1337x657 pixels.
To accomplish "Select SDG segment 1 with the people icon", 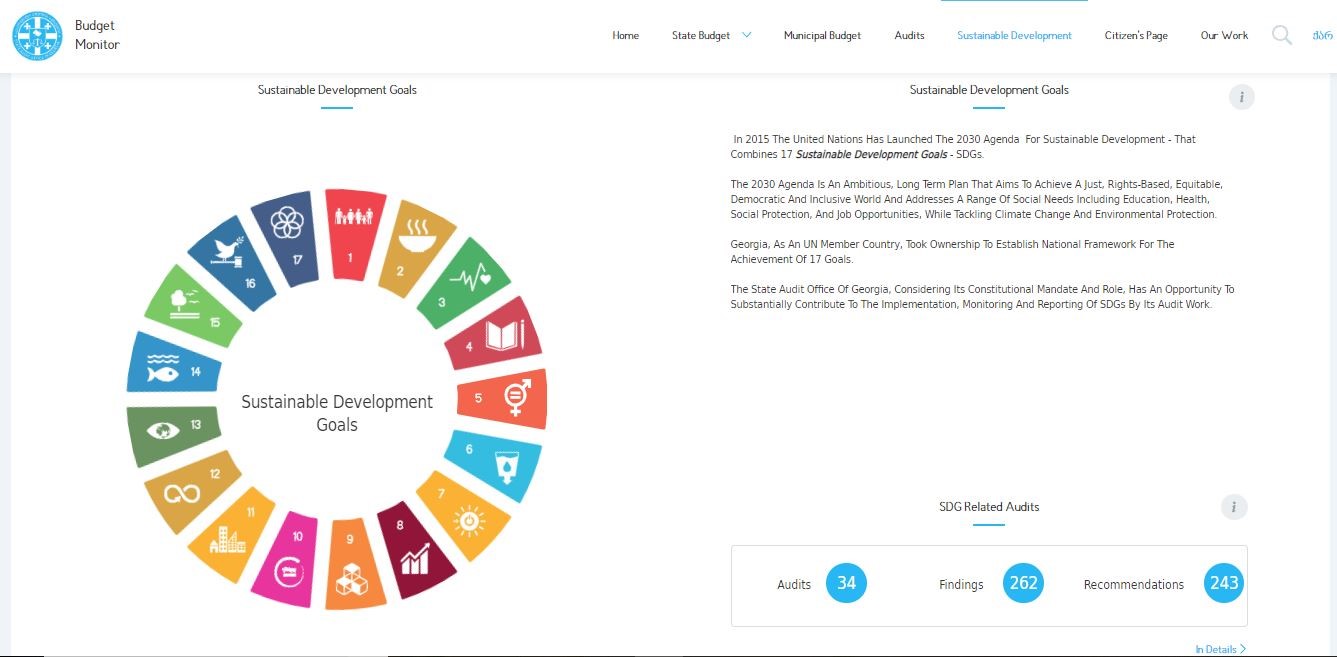I will (x=354, y=234).
